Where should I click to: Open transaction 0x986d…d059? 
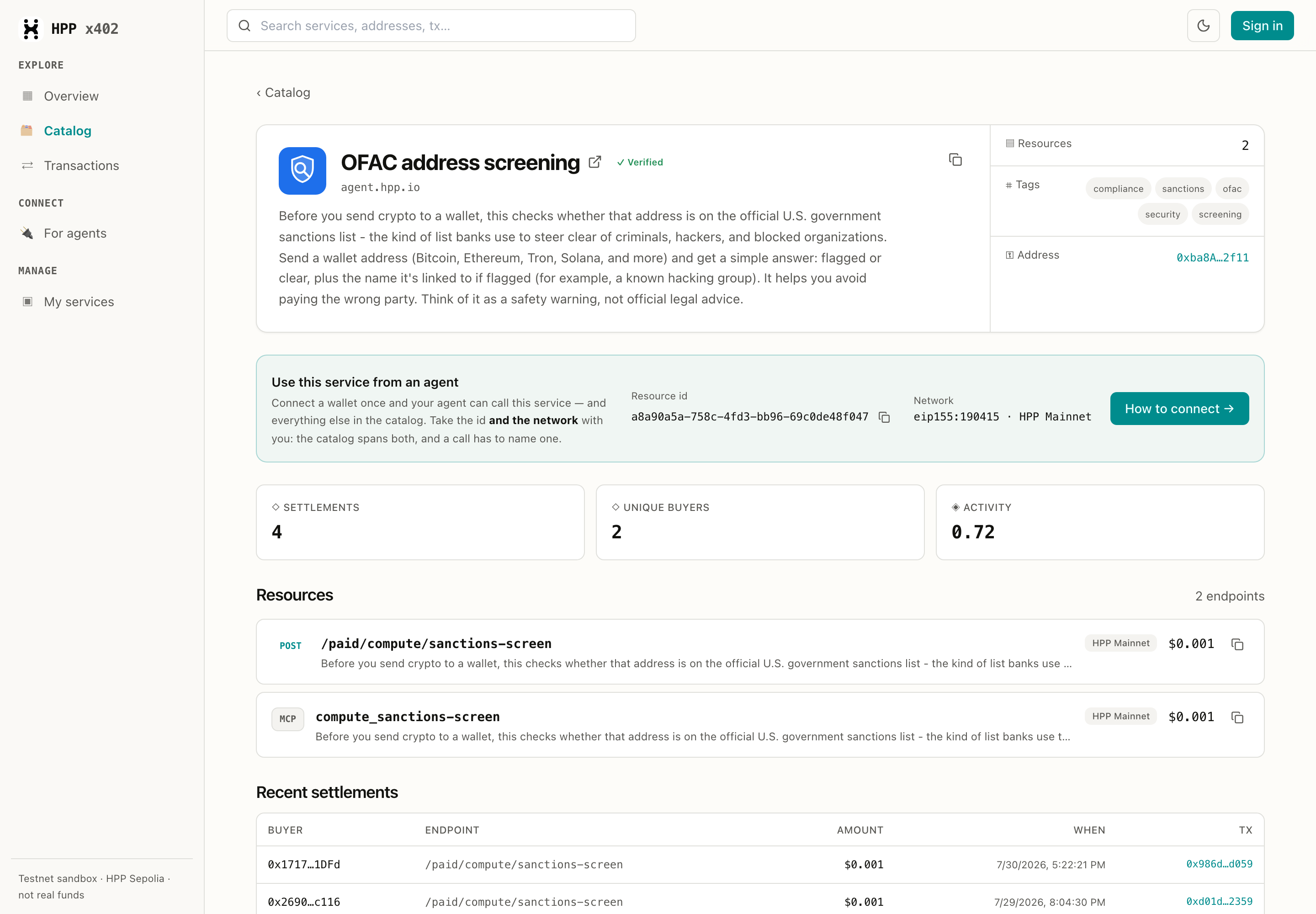(x=1219, y=864)
